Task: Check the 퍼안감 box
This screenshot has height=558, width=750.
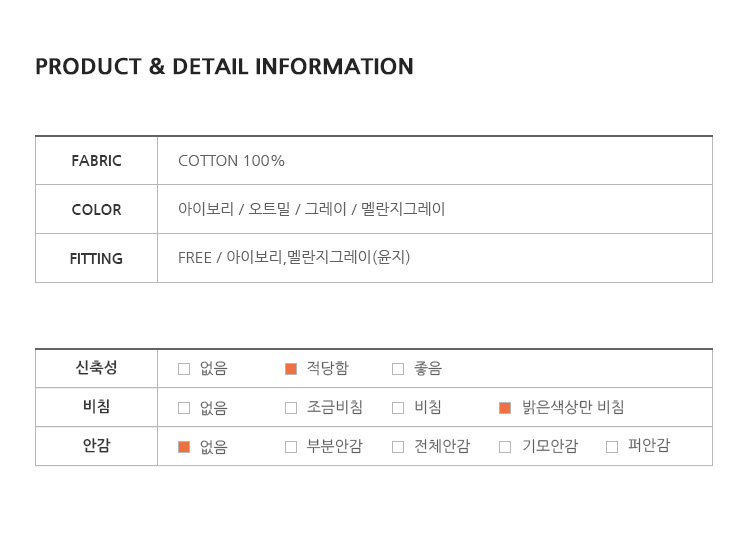Action: (612, 447)
